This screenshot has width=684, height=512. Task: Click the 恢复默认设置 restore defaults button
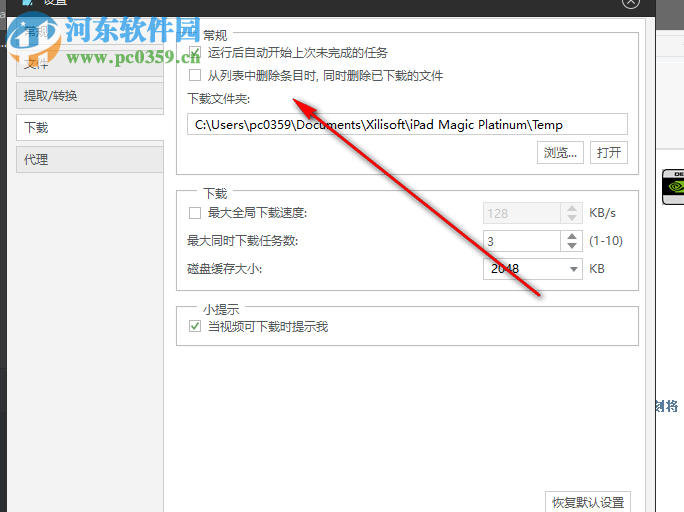point(588,502)
